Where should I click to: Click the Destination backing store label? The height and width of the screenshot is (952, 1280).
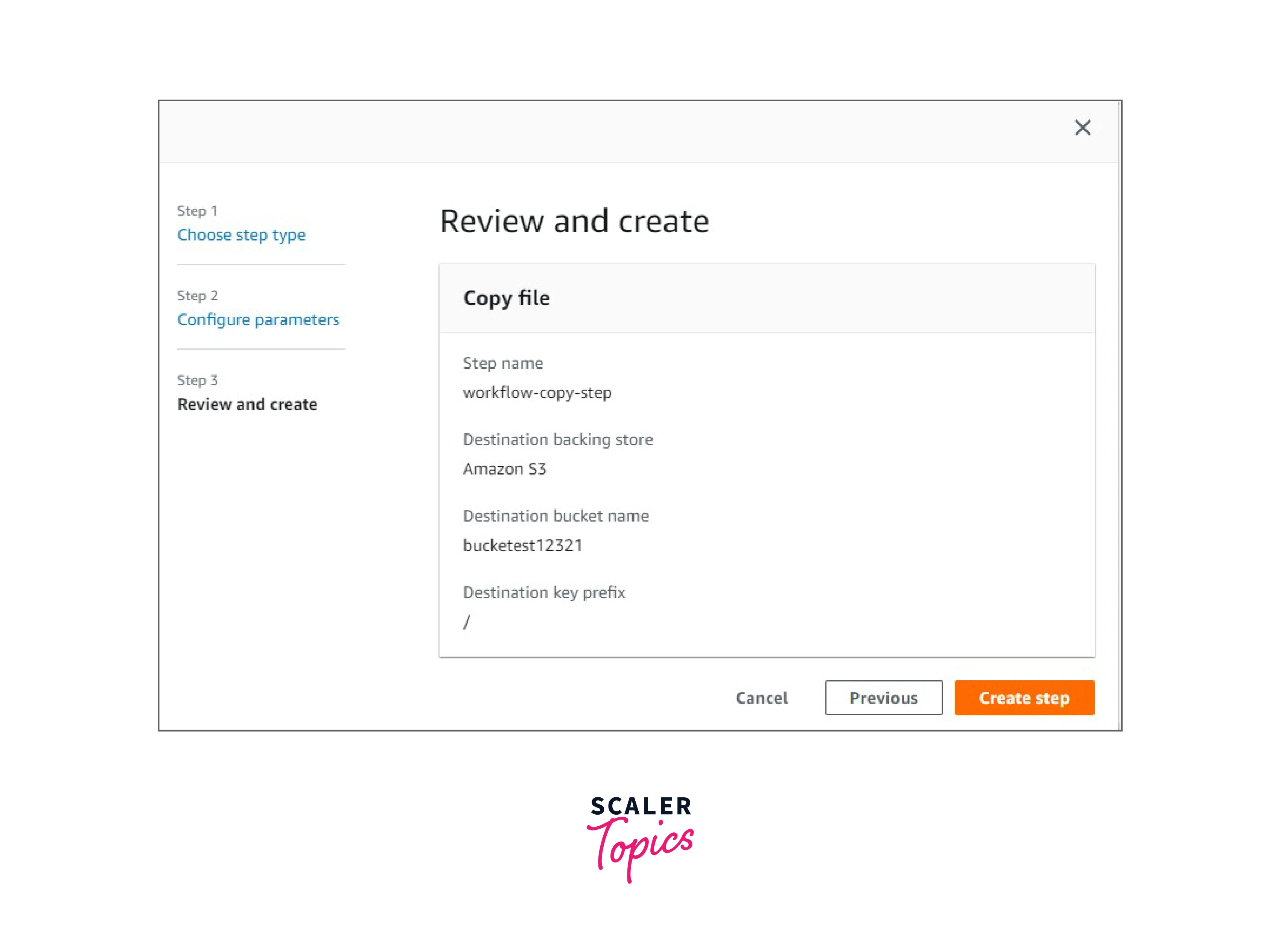point(557,440)
